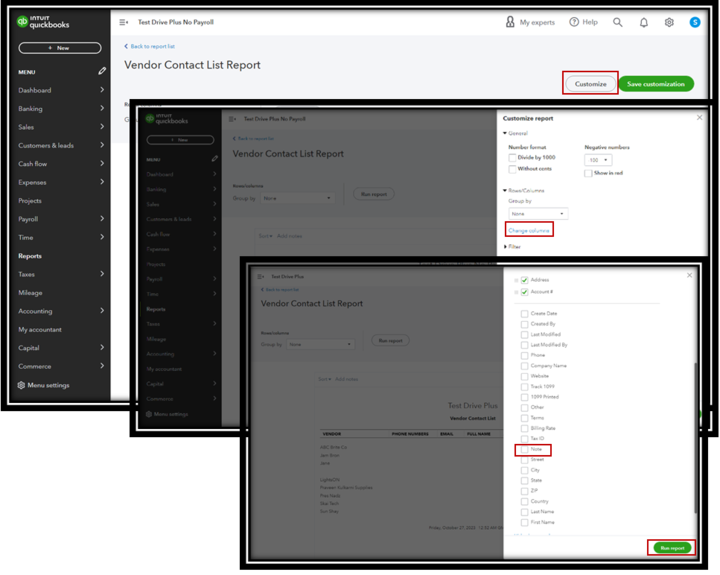Image resolution: width=720 pixels, height=575 pixels.
Task: Open notifications bell icon
Action: [644, 23]
